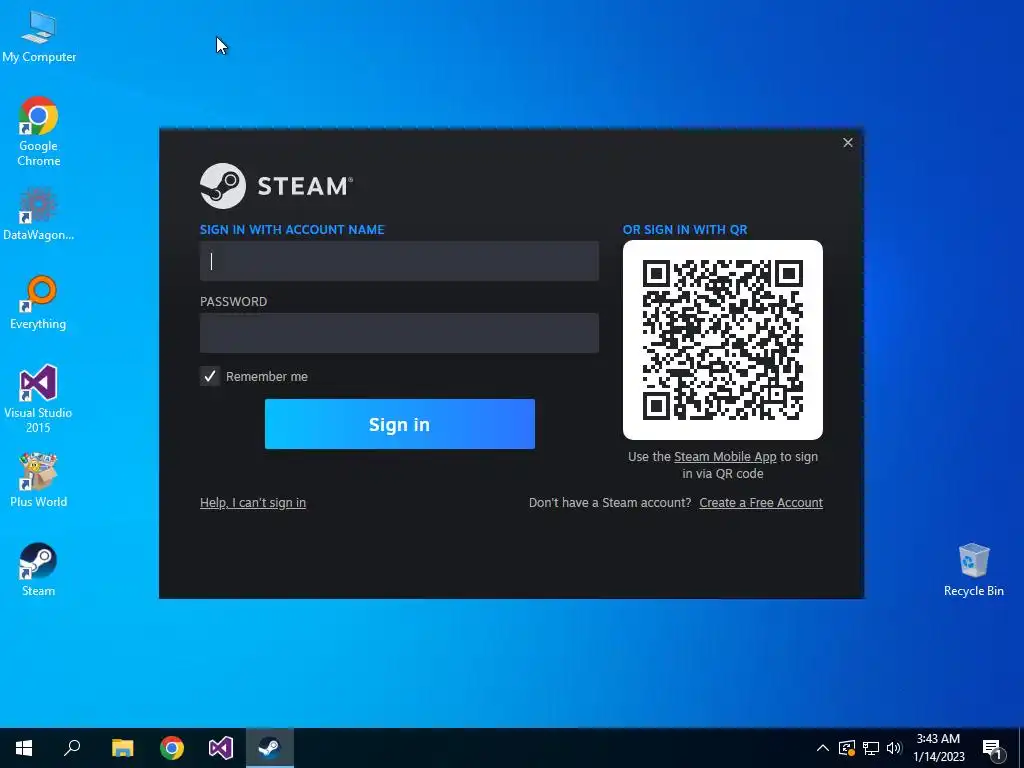Select the Recycle Bin icon
The width and height of the screenshot is (1024, 768).
[x=974, y=569]
